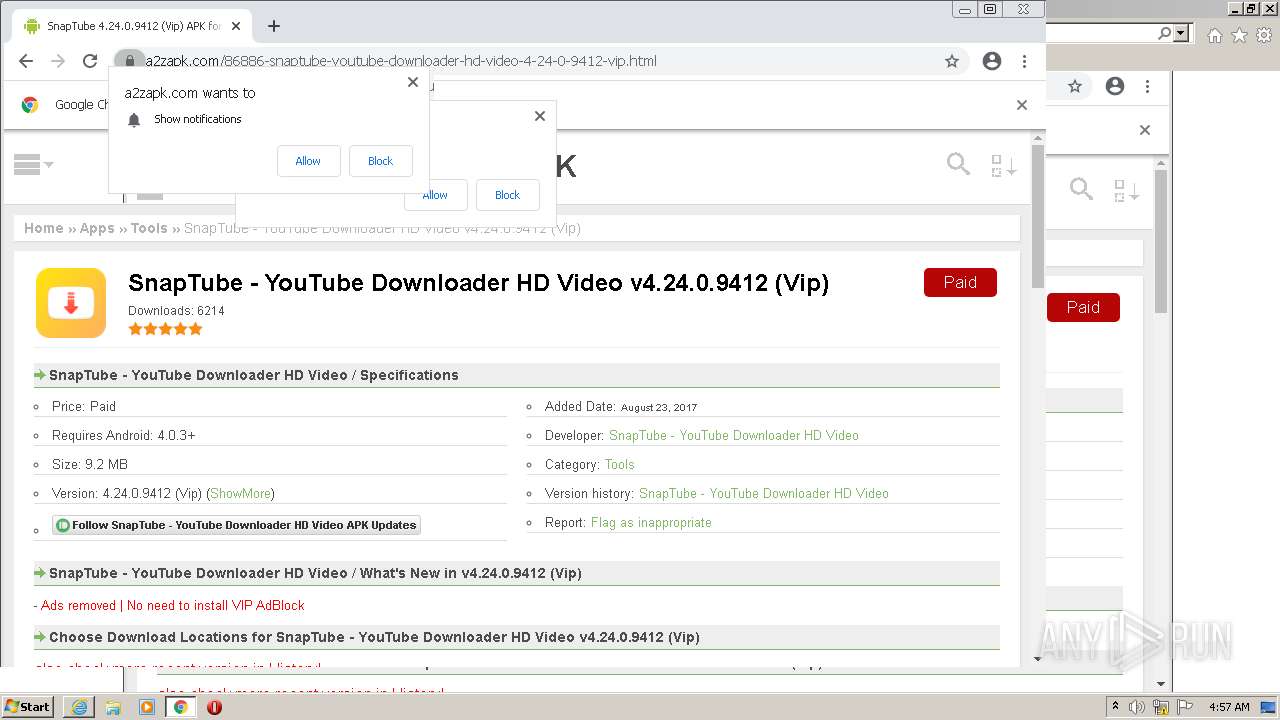Reload the a2zapk page

point(91,61)
